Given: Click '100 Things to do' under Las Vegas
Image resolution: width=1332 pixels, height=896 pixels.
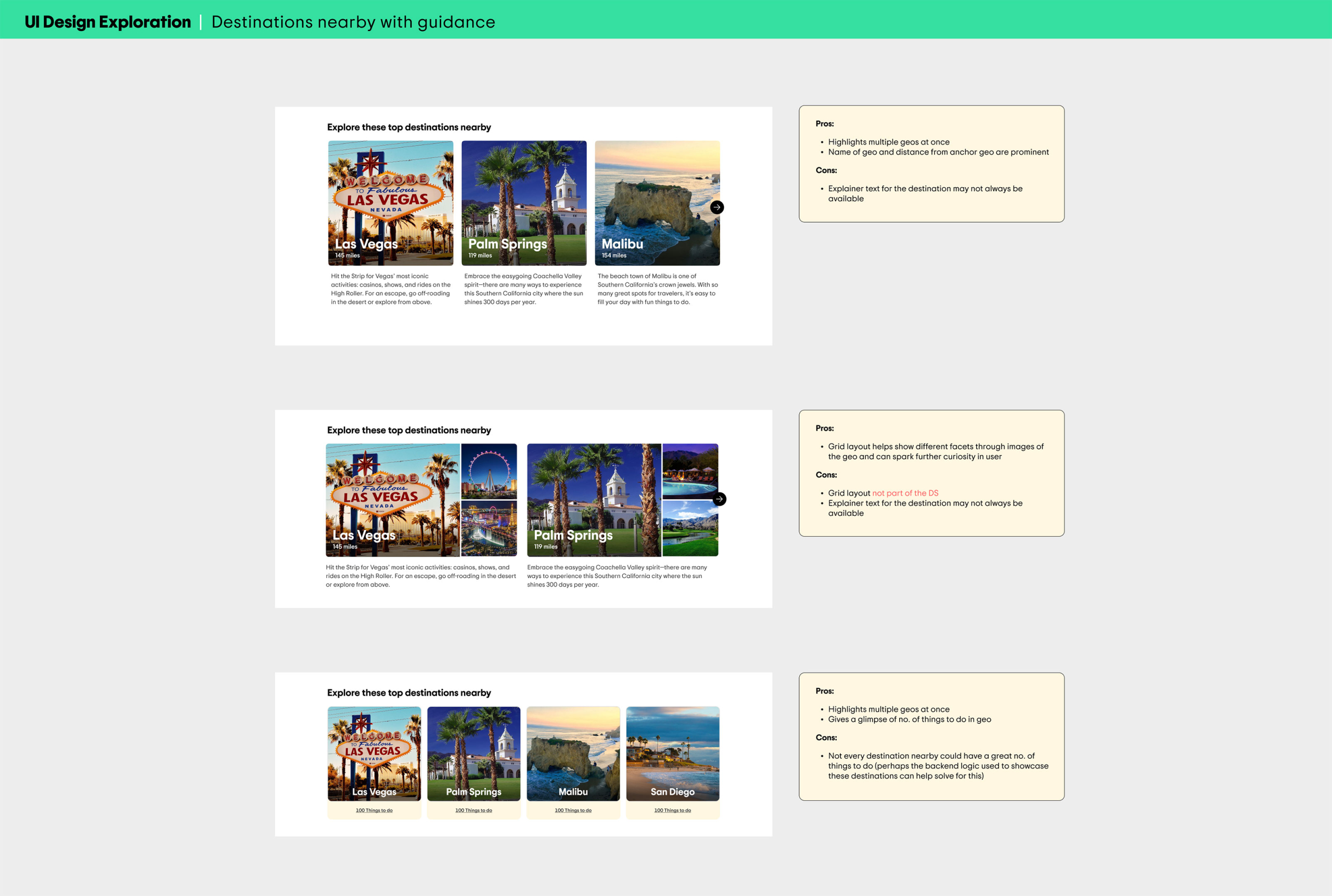Looking at the screenshot, I should (x=374, y=810).
